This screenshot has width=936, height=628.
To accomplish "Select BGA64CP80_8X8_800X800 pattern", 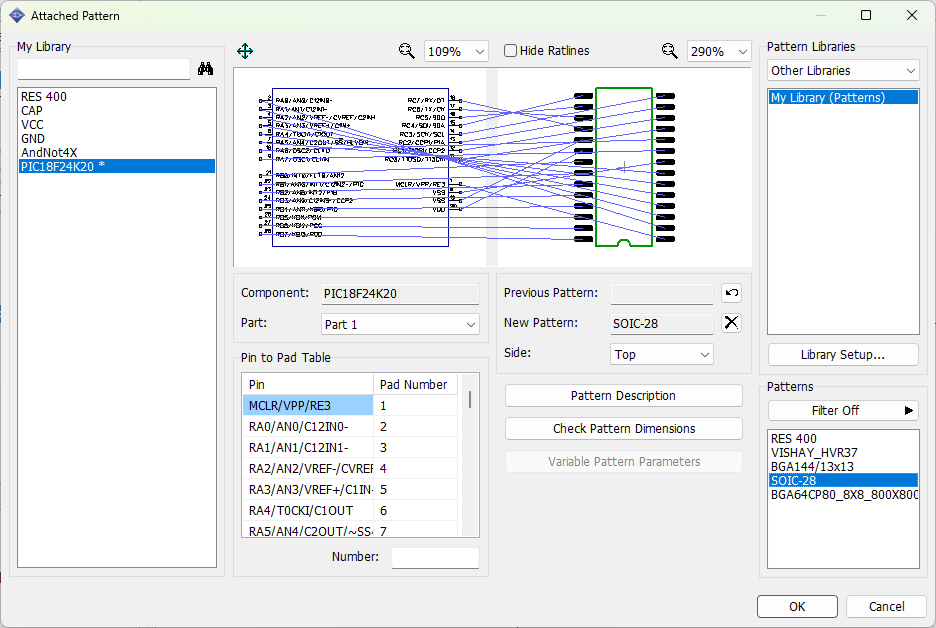I will click(x=843, y=495).
